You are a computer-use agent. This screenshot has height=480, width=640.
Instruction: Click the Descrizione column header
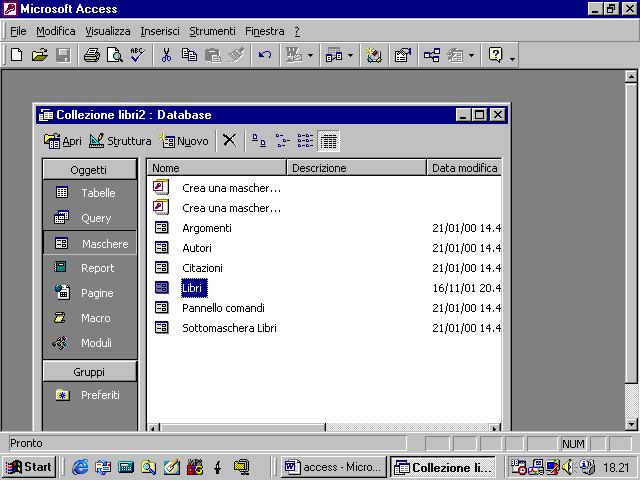357,168
